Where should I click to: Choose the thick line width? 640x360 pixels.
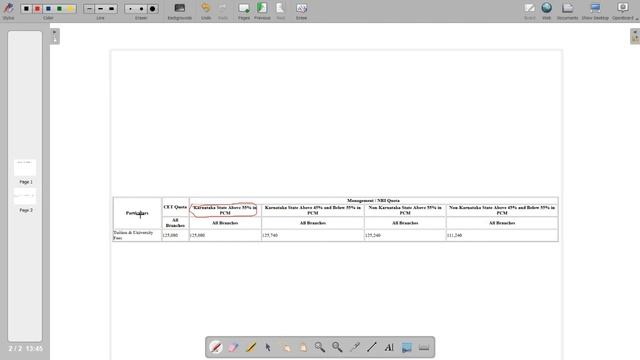[111, 9]
